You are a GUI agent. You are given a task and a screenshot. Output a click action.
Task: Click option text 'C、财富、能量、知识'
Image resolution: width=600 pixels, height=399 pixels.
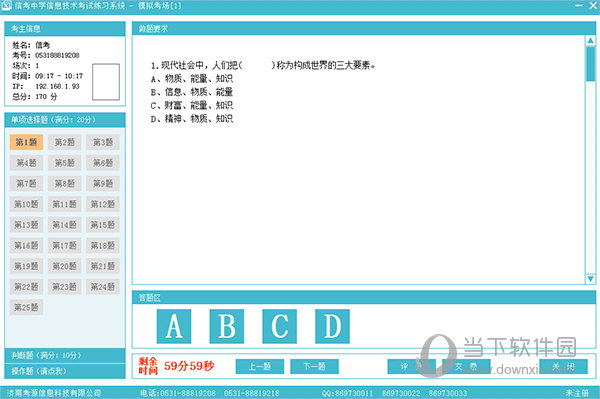pos(192,105)
